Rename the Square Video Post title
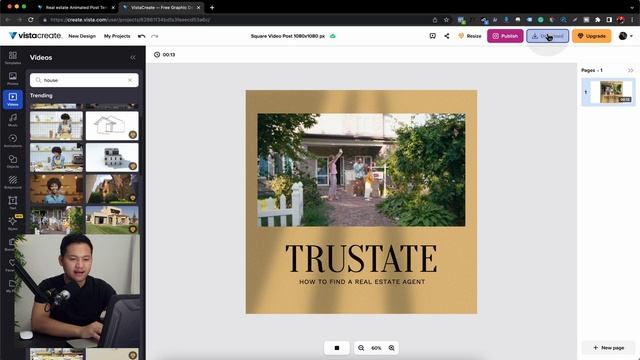The width and height of the screenshot is (640, 360). pyautogui.click(x=288, y=36)
